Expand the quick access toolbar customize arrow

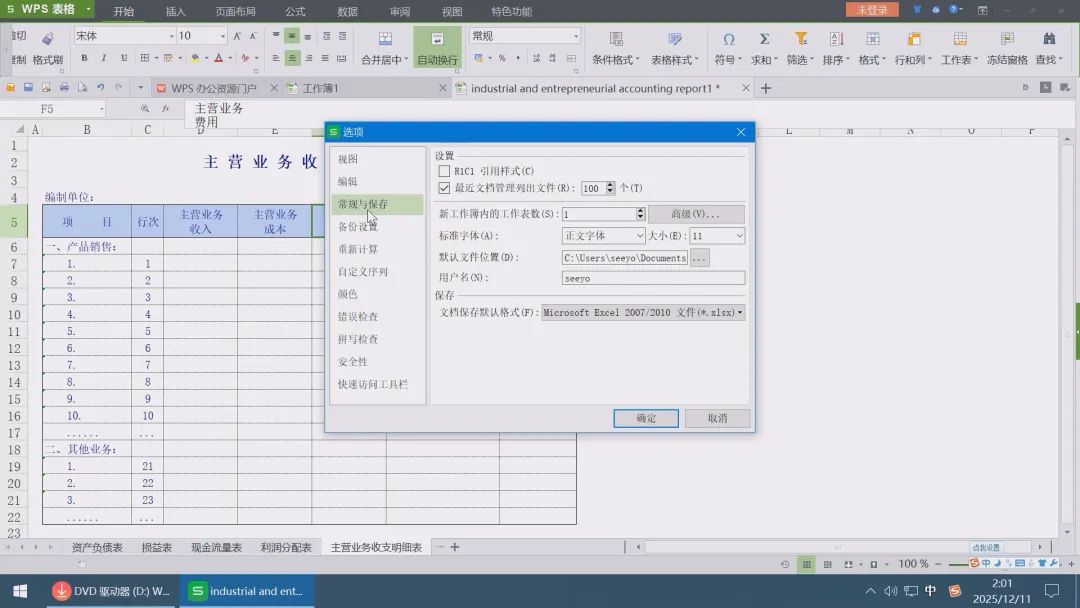pyautogui.click(x=141, y=87)
